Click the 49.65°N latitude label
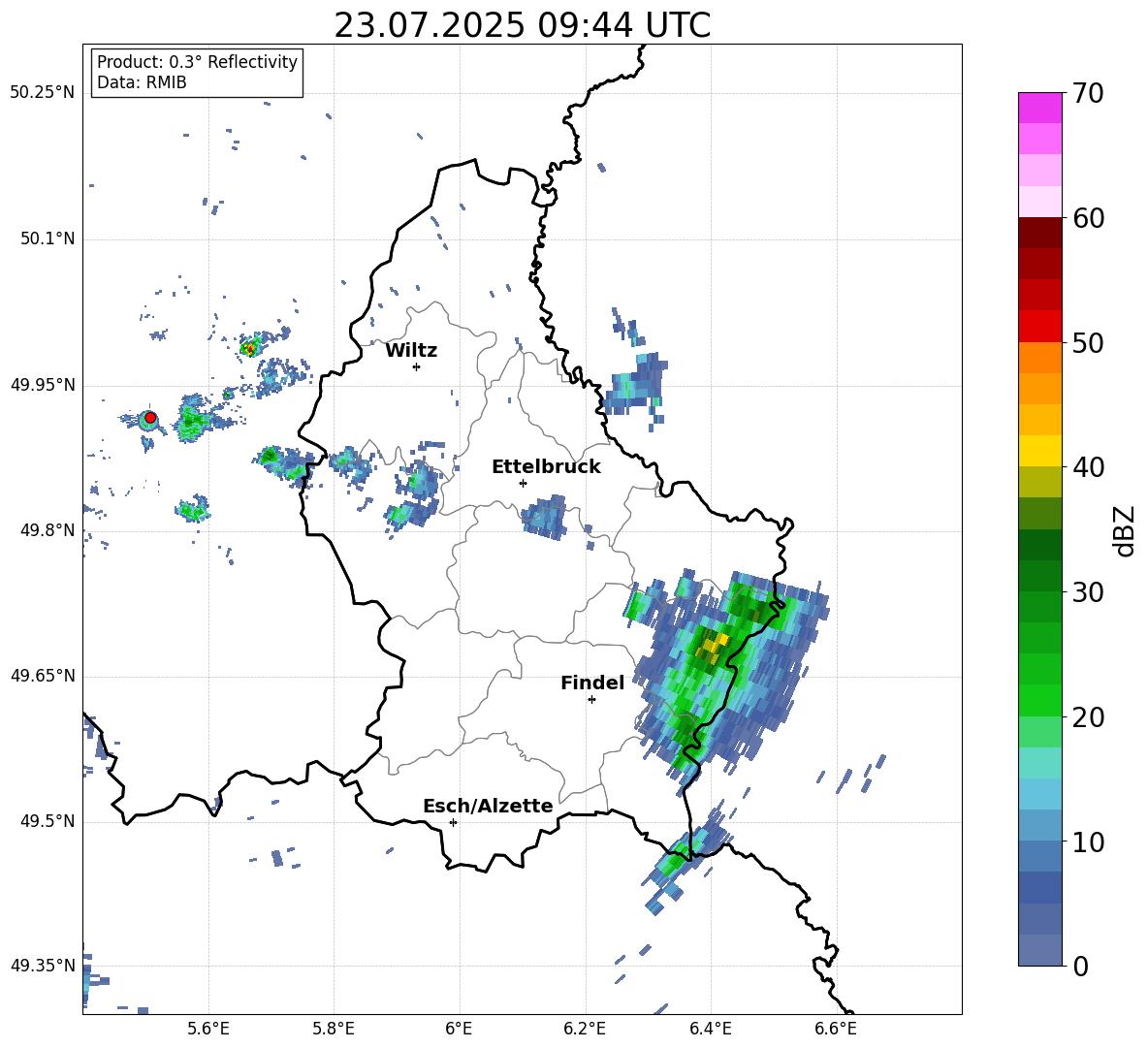1148x1048 pixels. click(43, 676)
